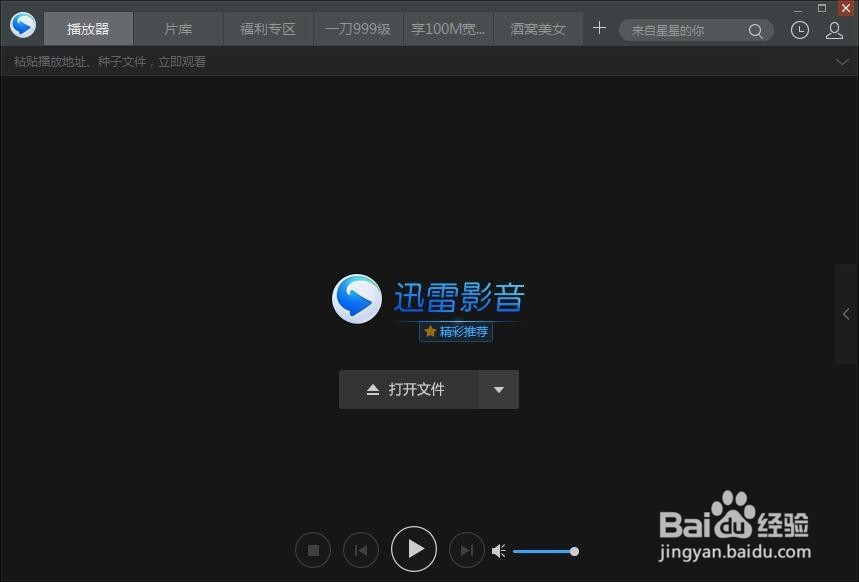Expand the address bar chevron

point(842,62)
